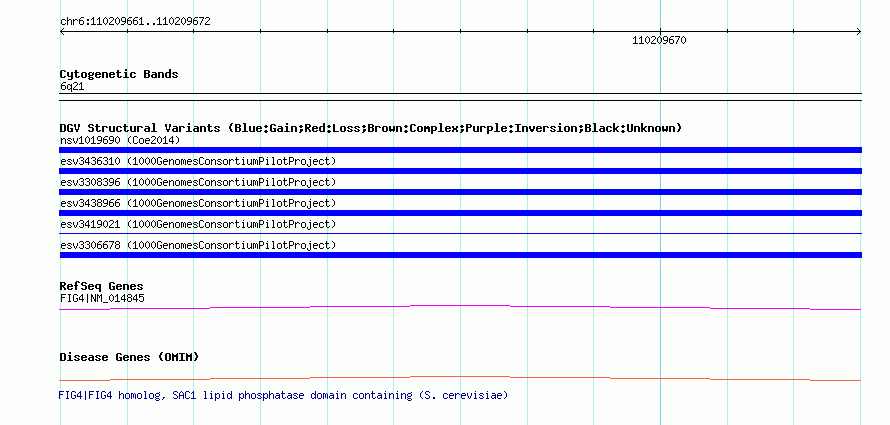
Task: Select the Disease Genes (OMIM) heading
Action: 129,357
